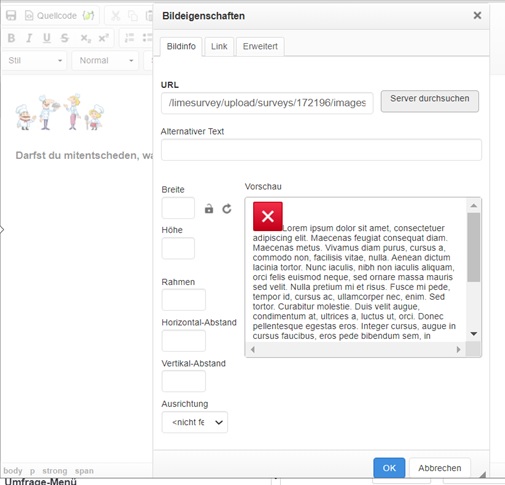Click the broken image icon in preview

click(x=268, y=216)
